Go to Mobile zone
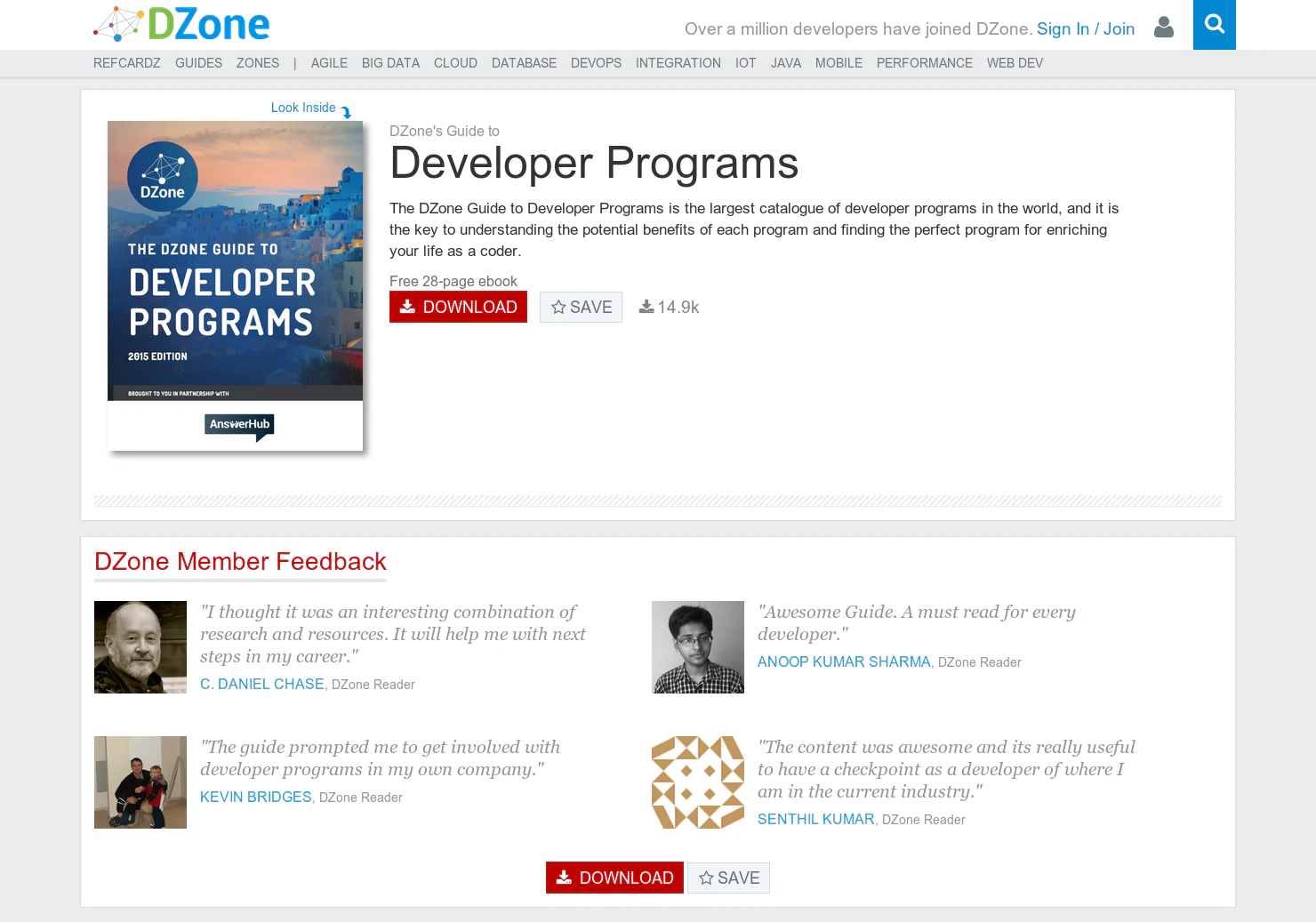The width and height of the screenshot is (1316, 922). [839, 63]
